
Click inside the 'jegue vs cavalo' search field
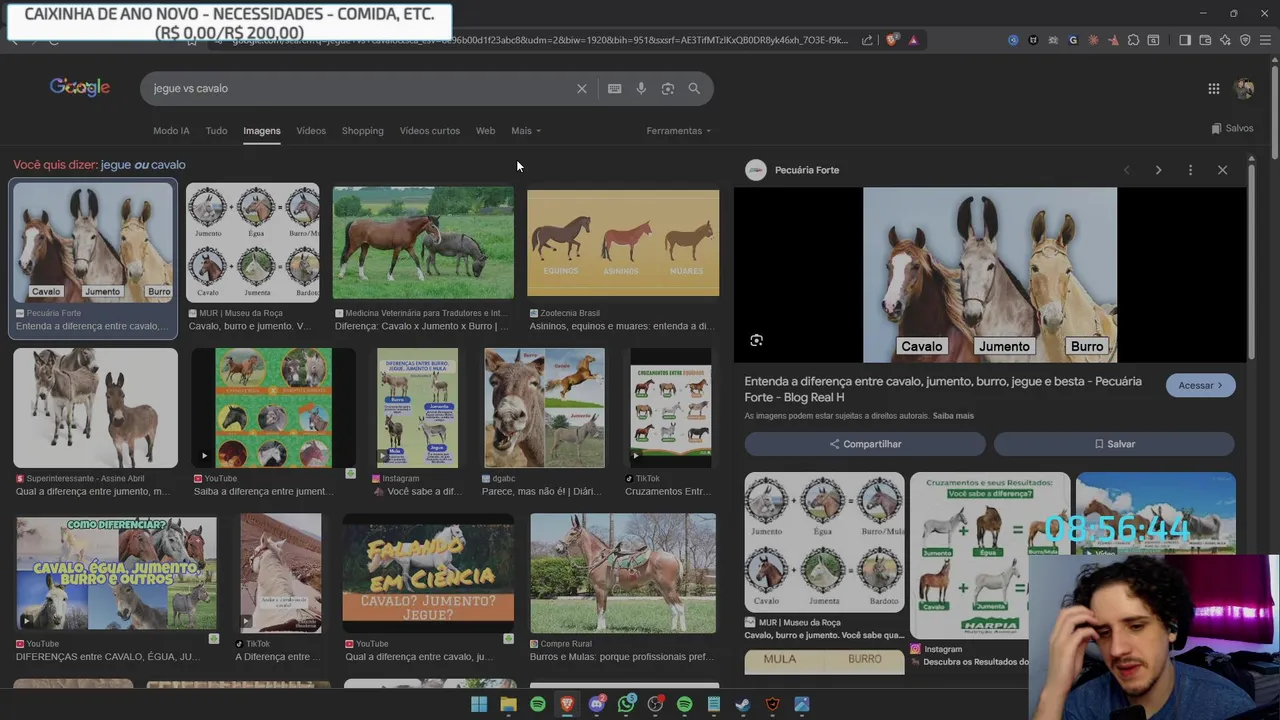tap(360, 88)
